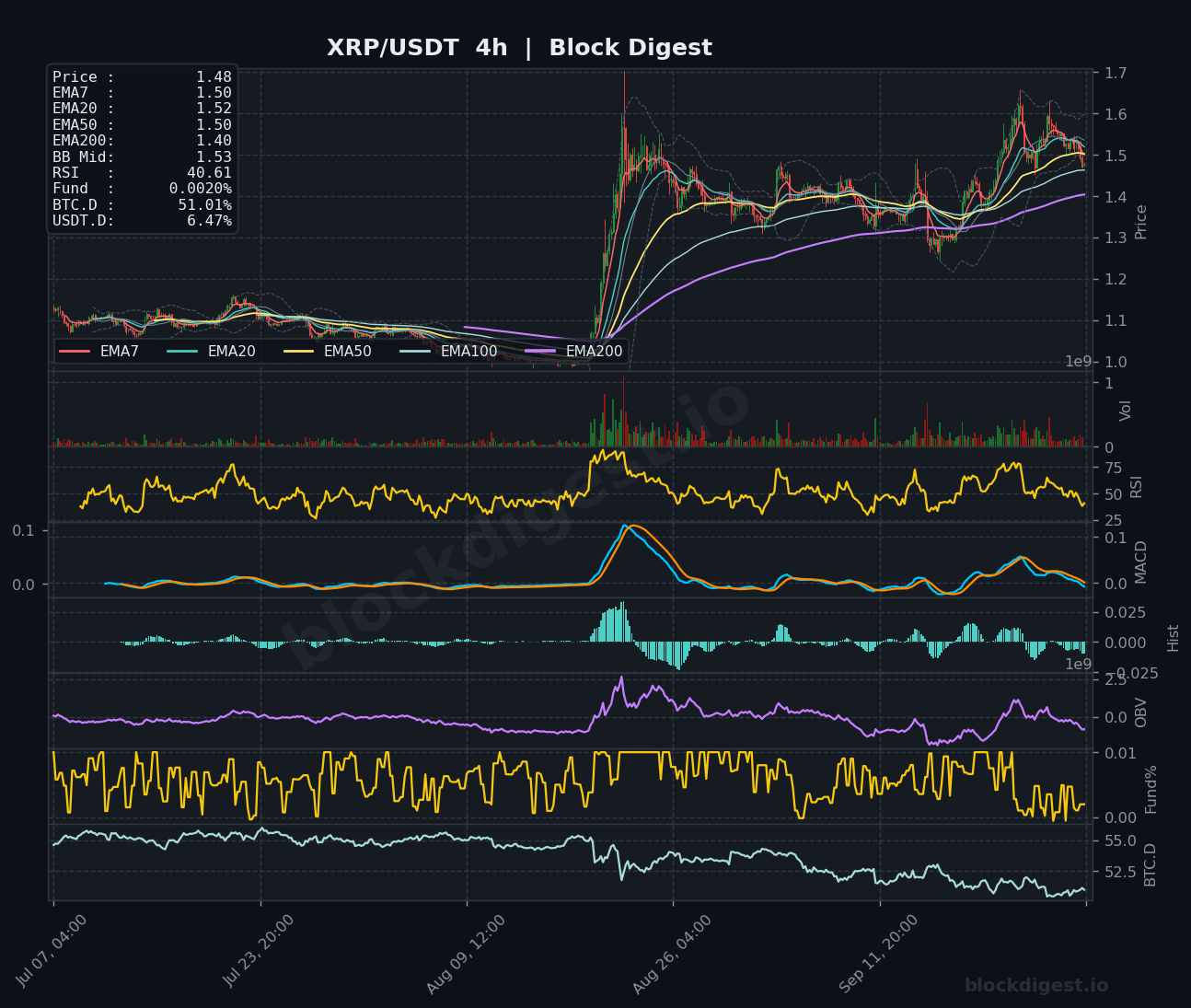
Task: Select the EMA7 1.50 value row
Action: click(142, 93)
